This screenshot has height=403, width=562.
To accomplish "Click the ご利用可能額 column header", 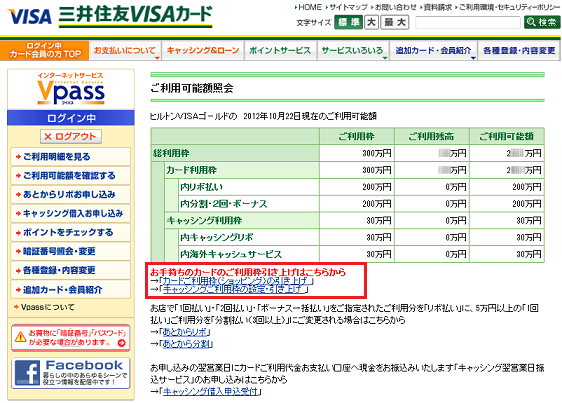I will (506, 137).
